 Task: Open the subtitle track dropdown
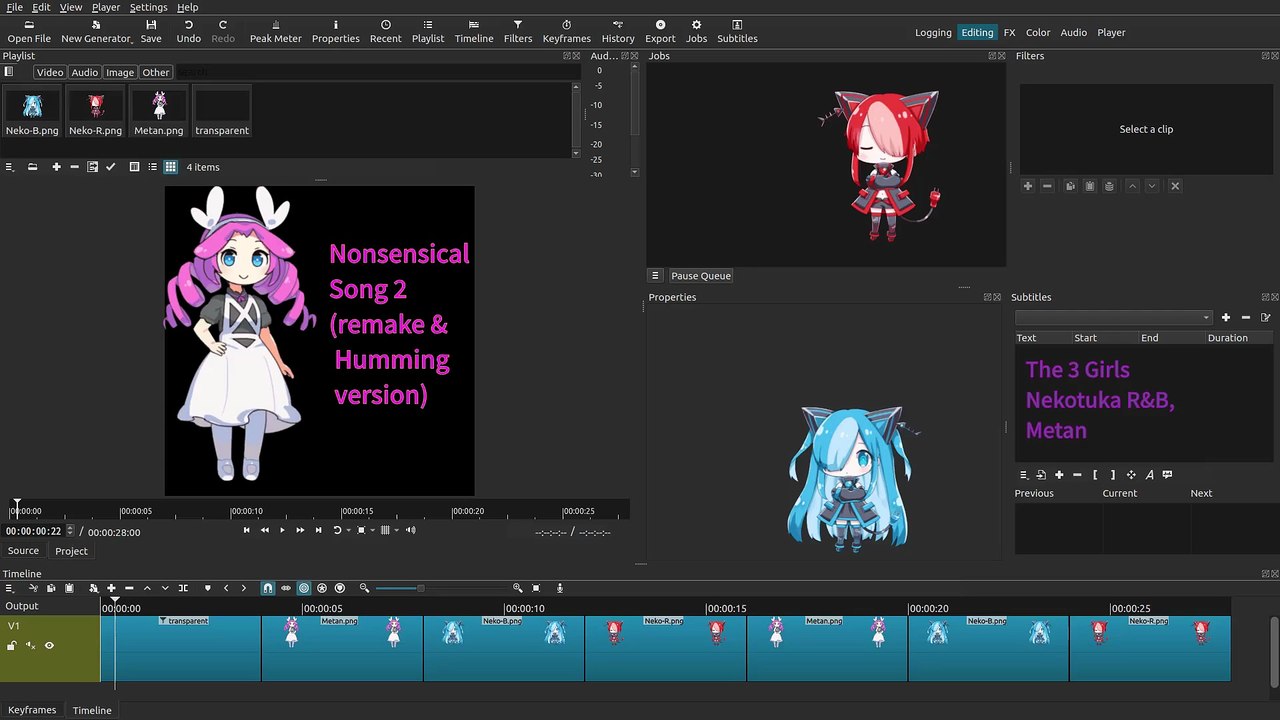click(1113, 317)
